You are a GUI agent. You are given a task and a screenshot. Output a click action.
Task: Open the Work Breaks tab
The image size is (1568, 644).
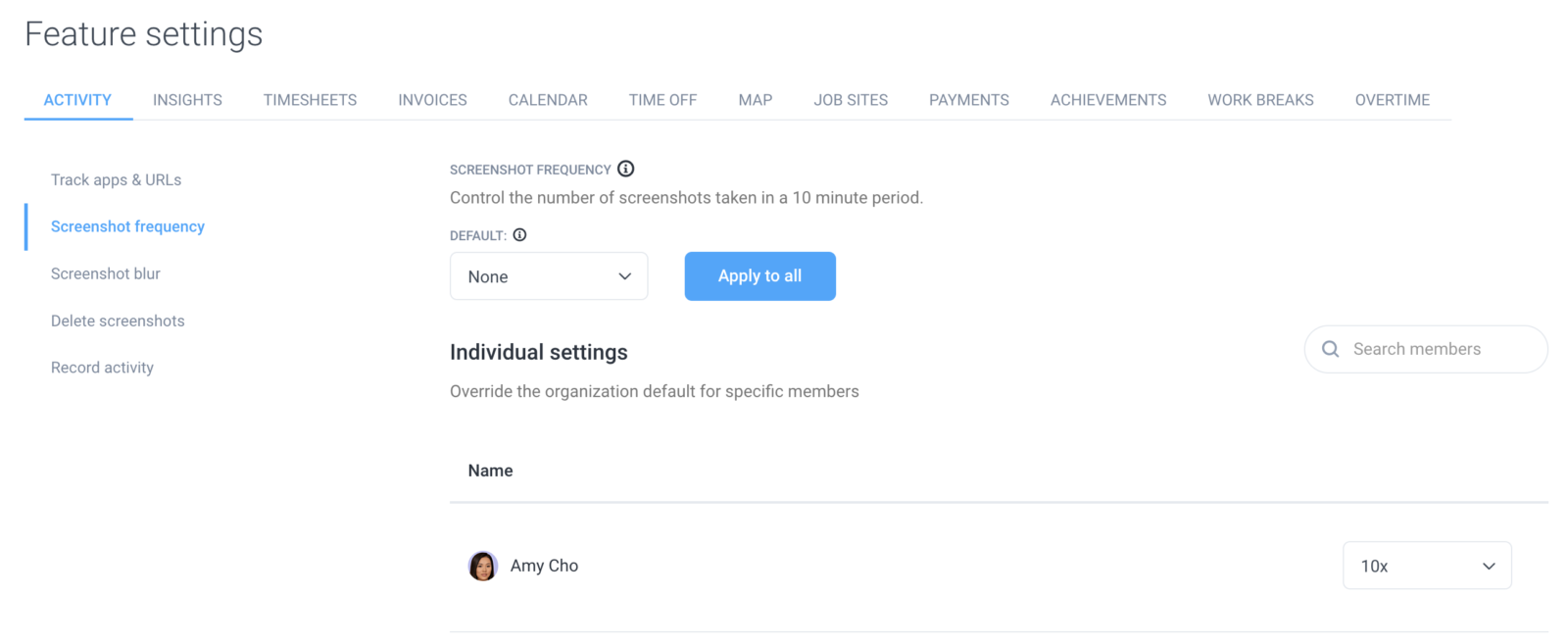click(1260, 100)
